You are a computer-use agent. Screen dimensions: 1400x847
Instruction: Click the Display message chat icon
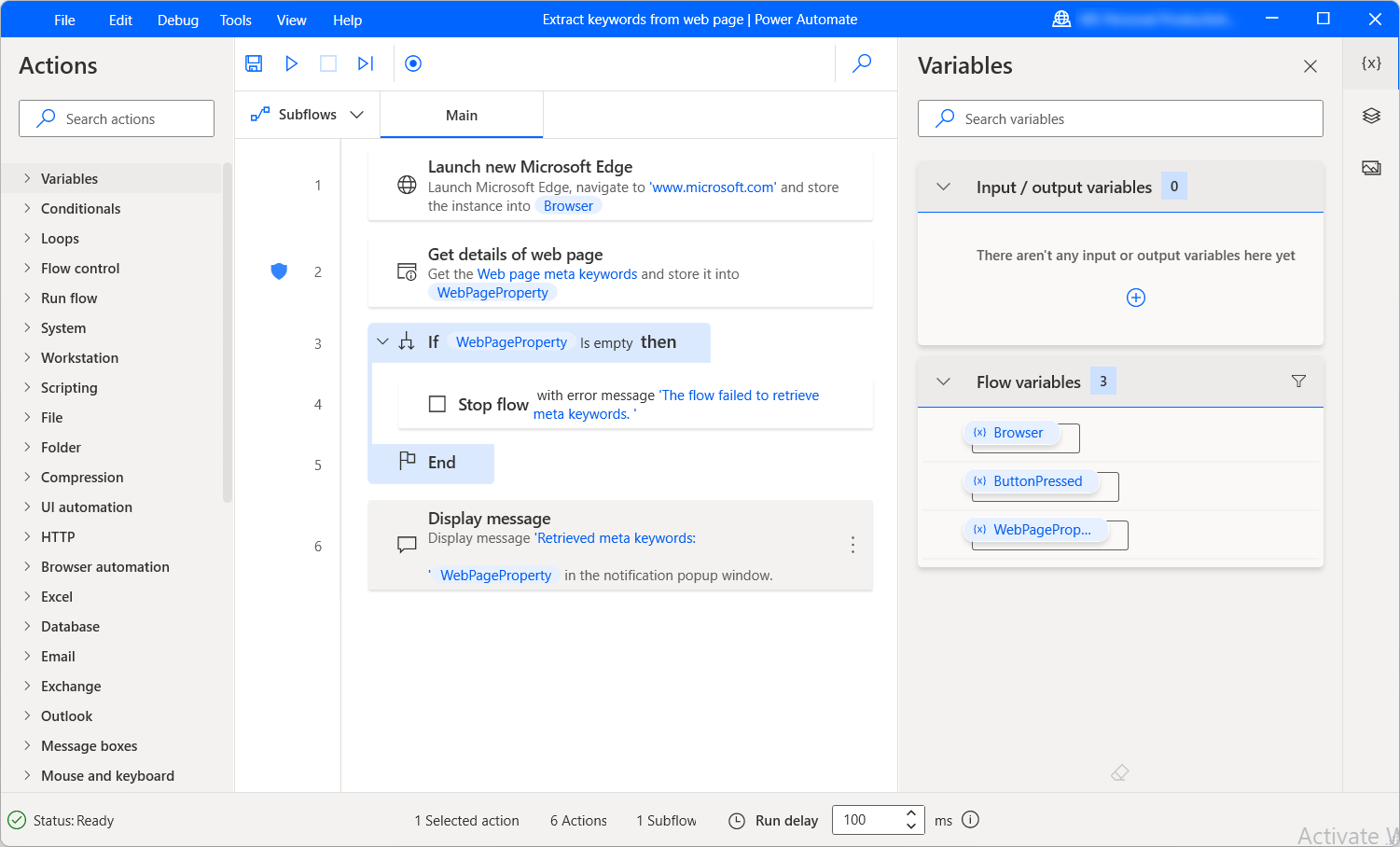[x=407, y=545]
